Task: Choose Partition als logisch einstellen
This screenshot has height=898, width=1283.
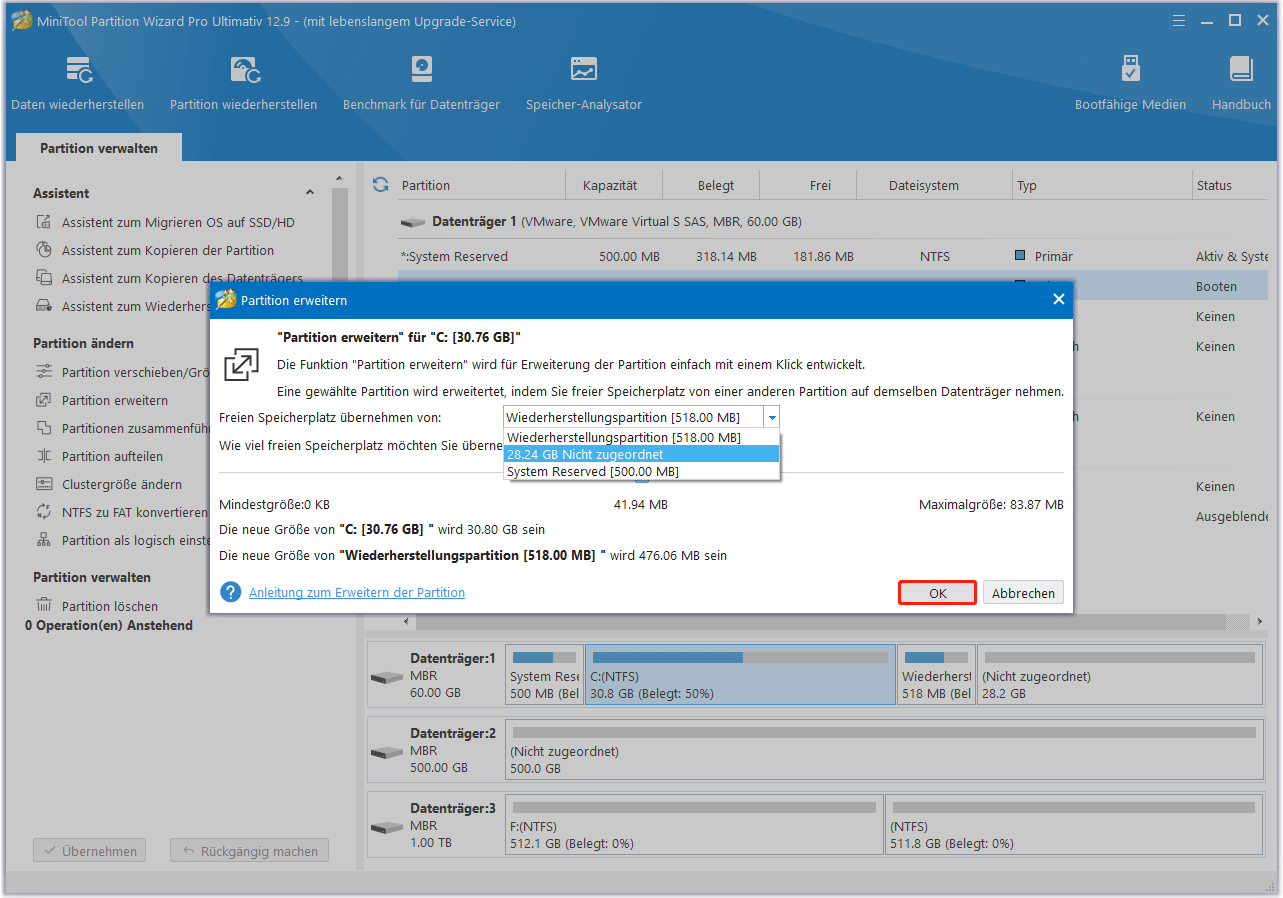Action: (122, 540)
